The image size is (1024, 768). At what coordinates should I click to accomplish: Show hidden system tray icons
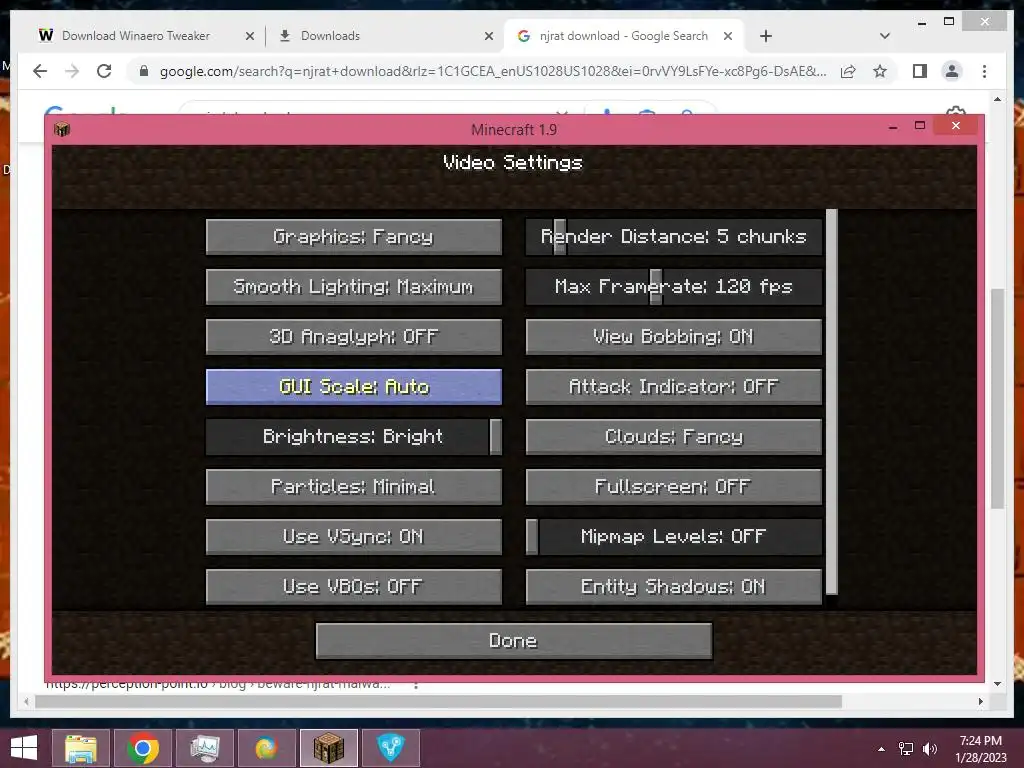[882, 749]
